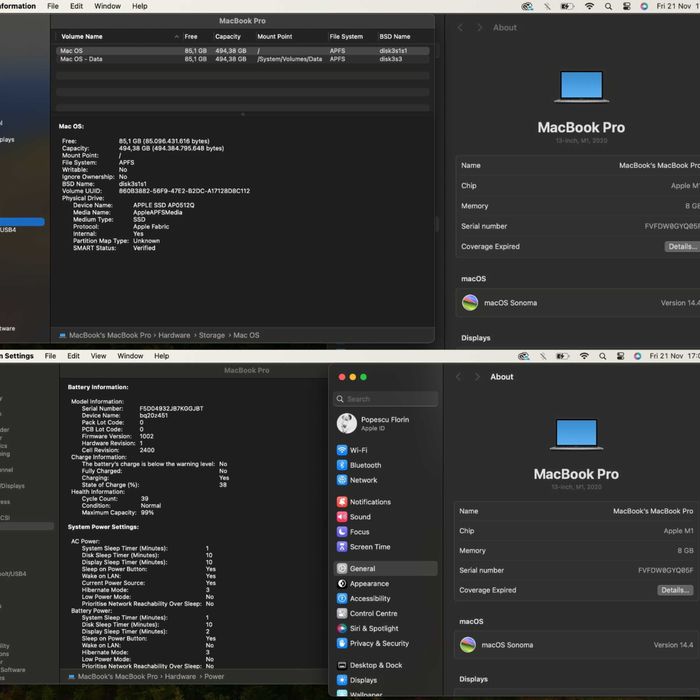
Task: Click Bluetooth status icon in the lower menu bar
Action: click(x=543, y=356)
